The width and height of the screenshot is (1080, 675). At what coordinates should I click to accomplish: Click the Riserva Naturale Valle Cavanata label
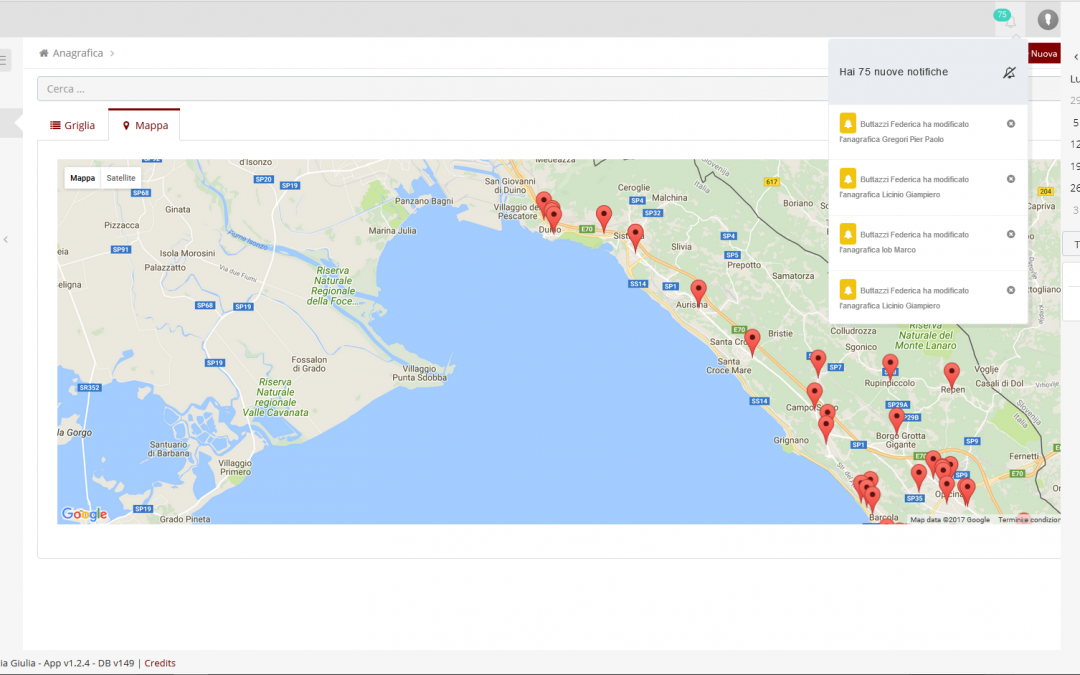point(276,397)
